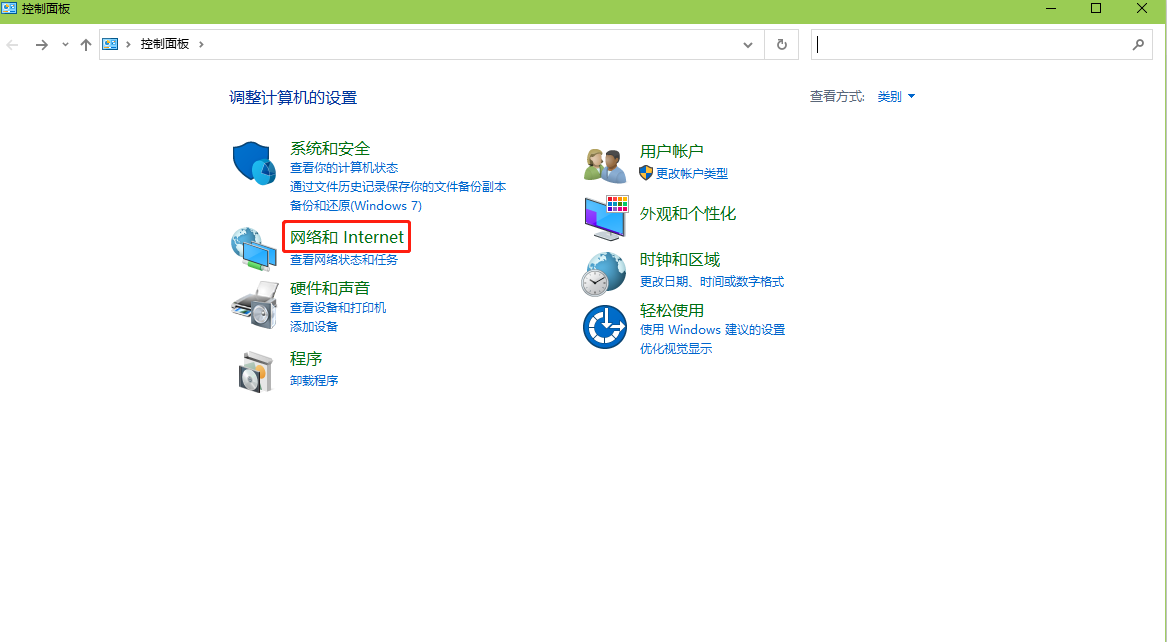The image size is (1167, 642).
Task: Click 查看设备和打印机 link
Action: 338,308
